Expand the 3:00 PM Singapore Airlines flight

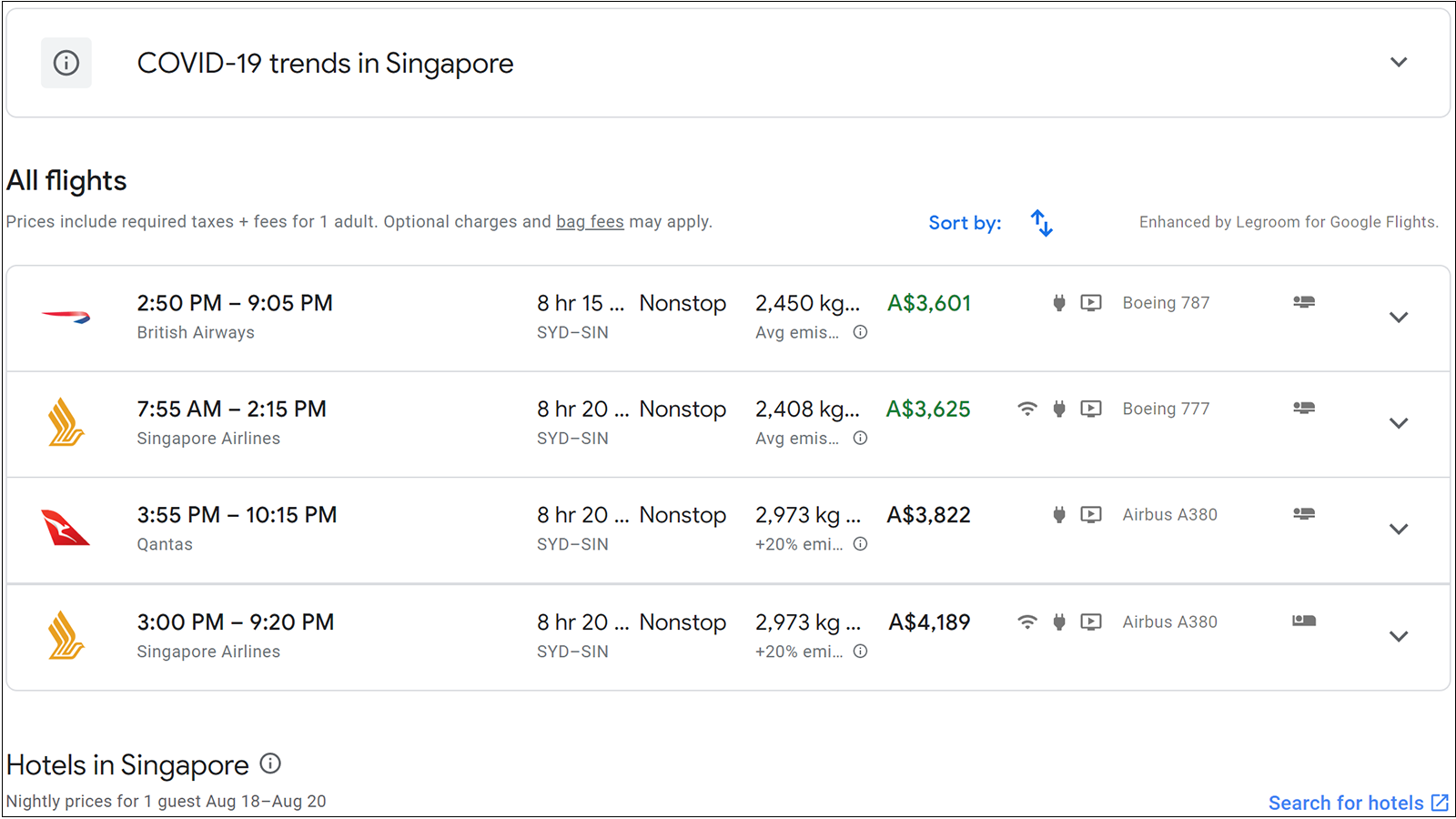pos(1399,636)
